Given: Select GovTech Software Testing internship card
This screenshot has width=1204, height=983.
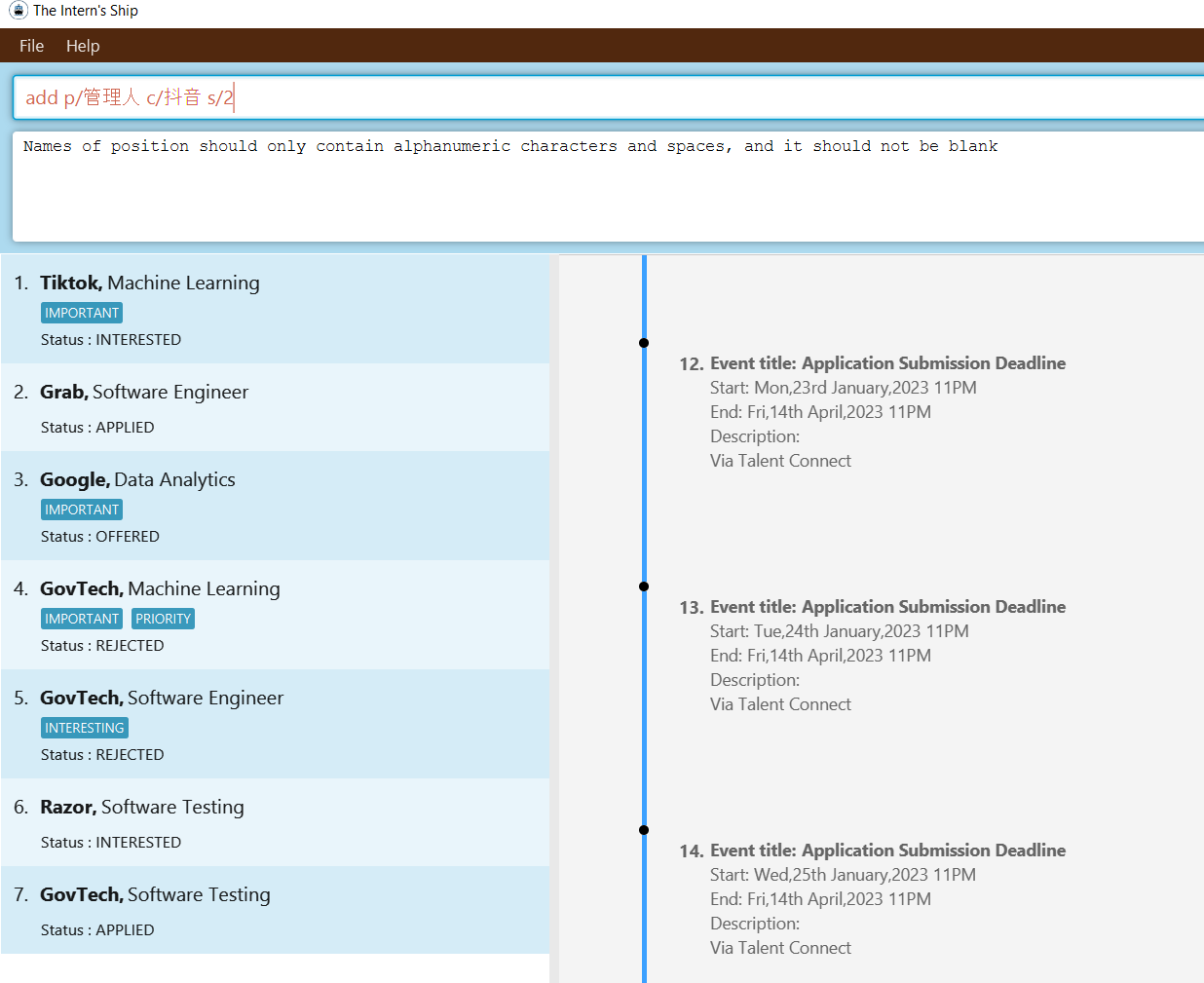Looking at the screenshot, I should (x=275, y=910).
